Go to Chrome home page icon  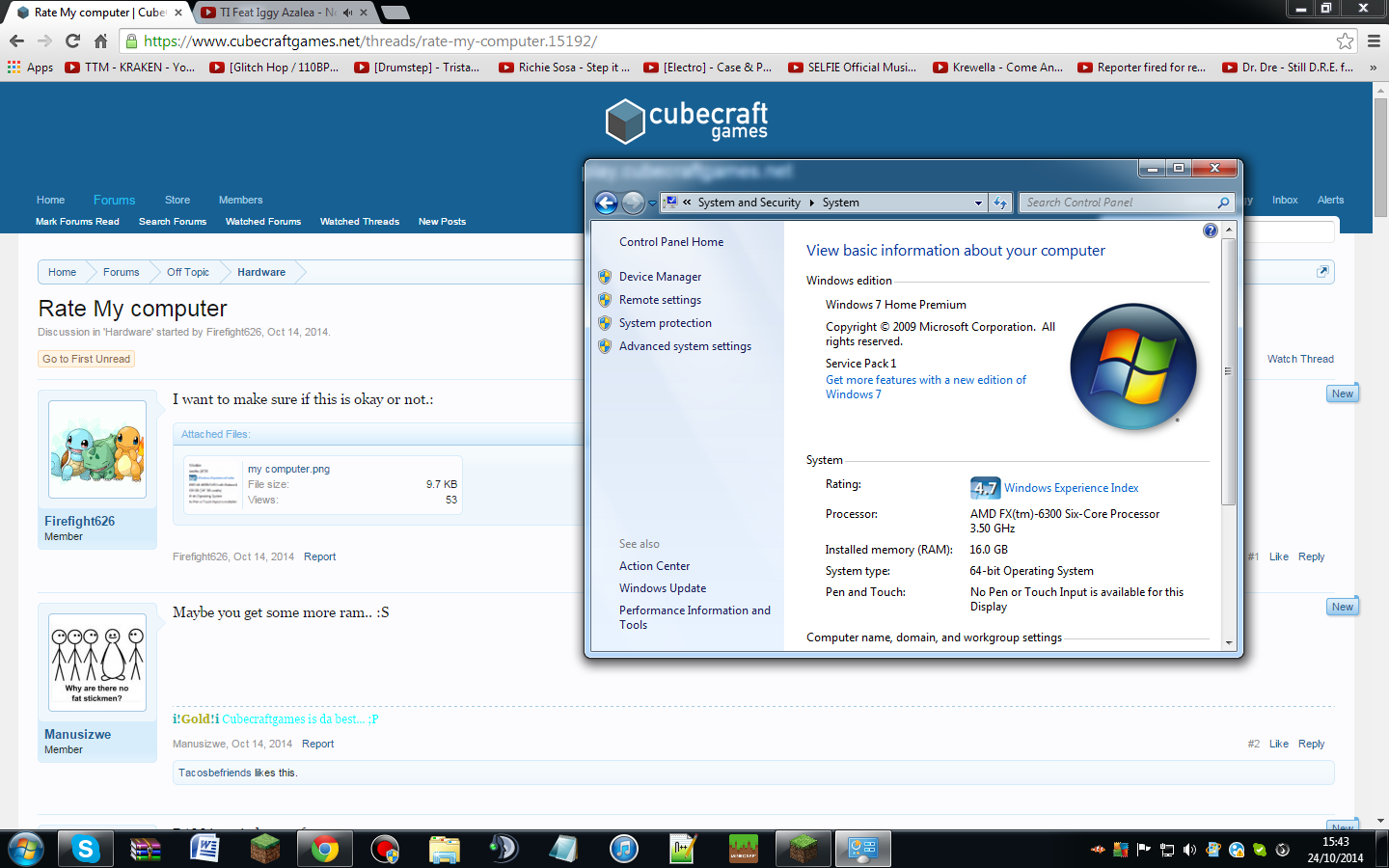tap(100, 41)
